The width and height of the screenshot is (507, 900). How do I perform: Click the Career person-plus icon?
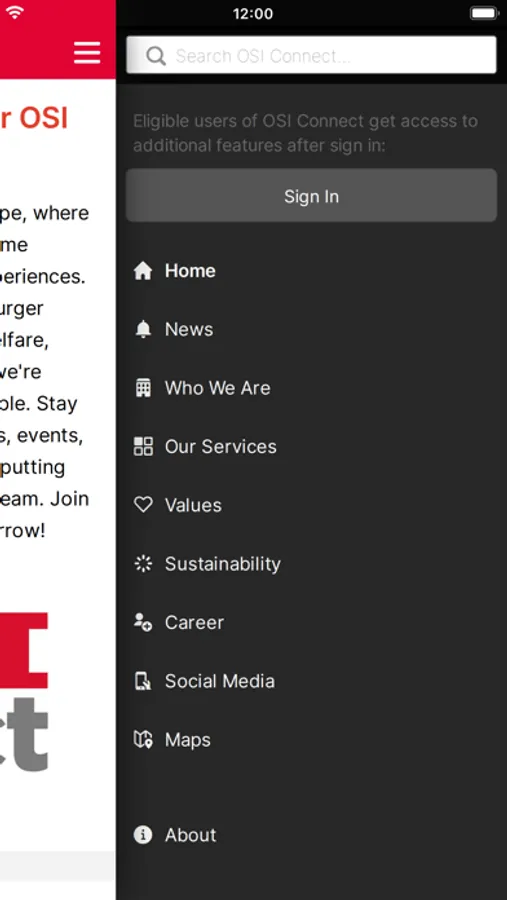(x=143, y=622)
